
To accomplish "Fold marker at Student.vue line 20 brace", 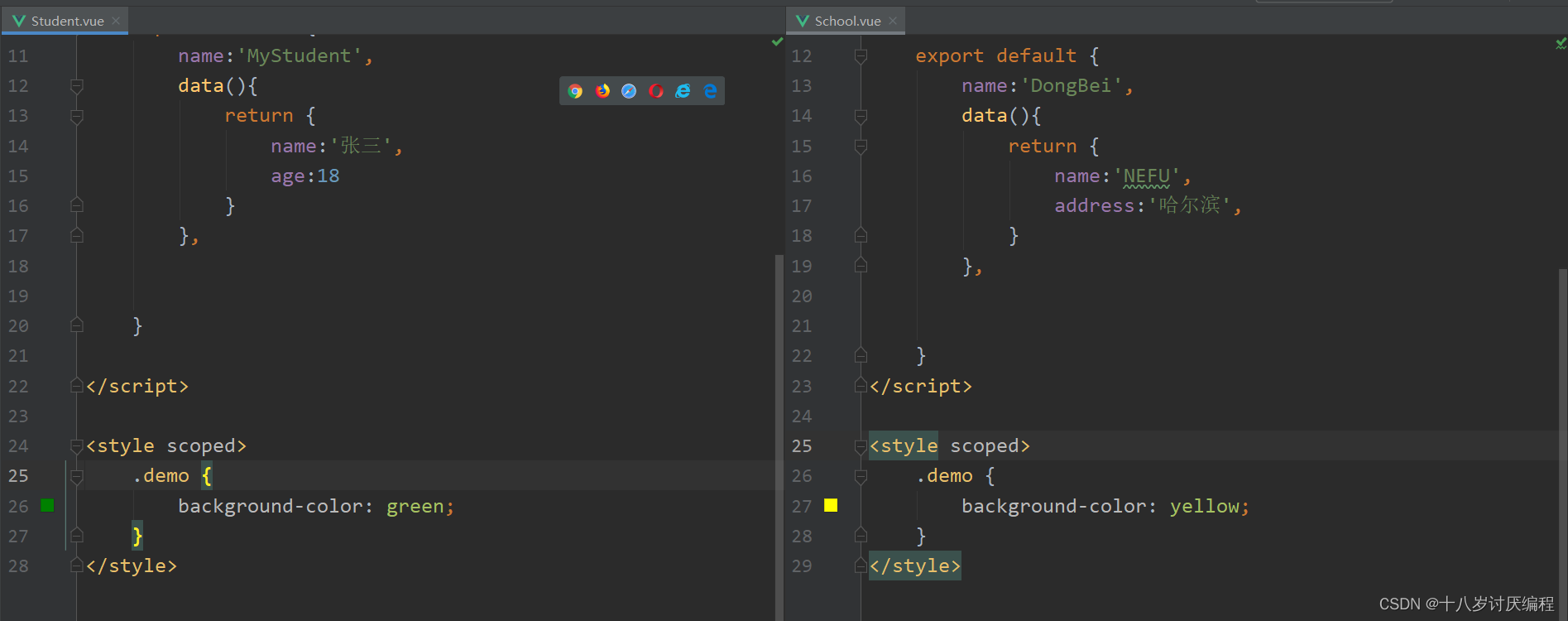I will 77,325.
